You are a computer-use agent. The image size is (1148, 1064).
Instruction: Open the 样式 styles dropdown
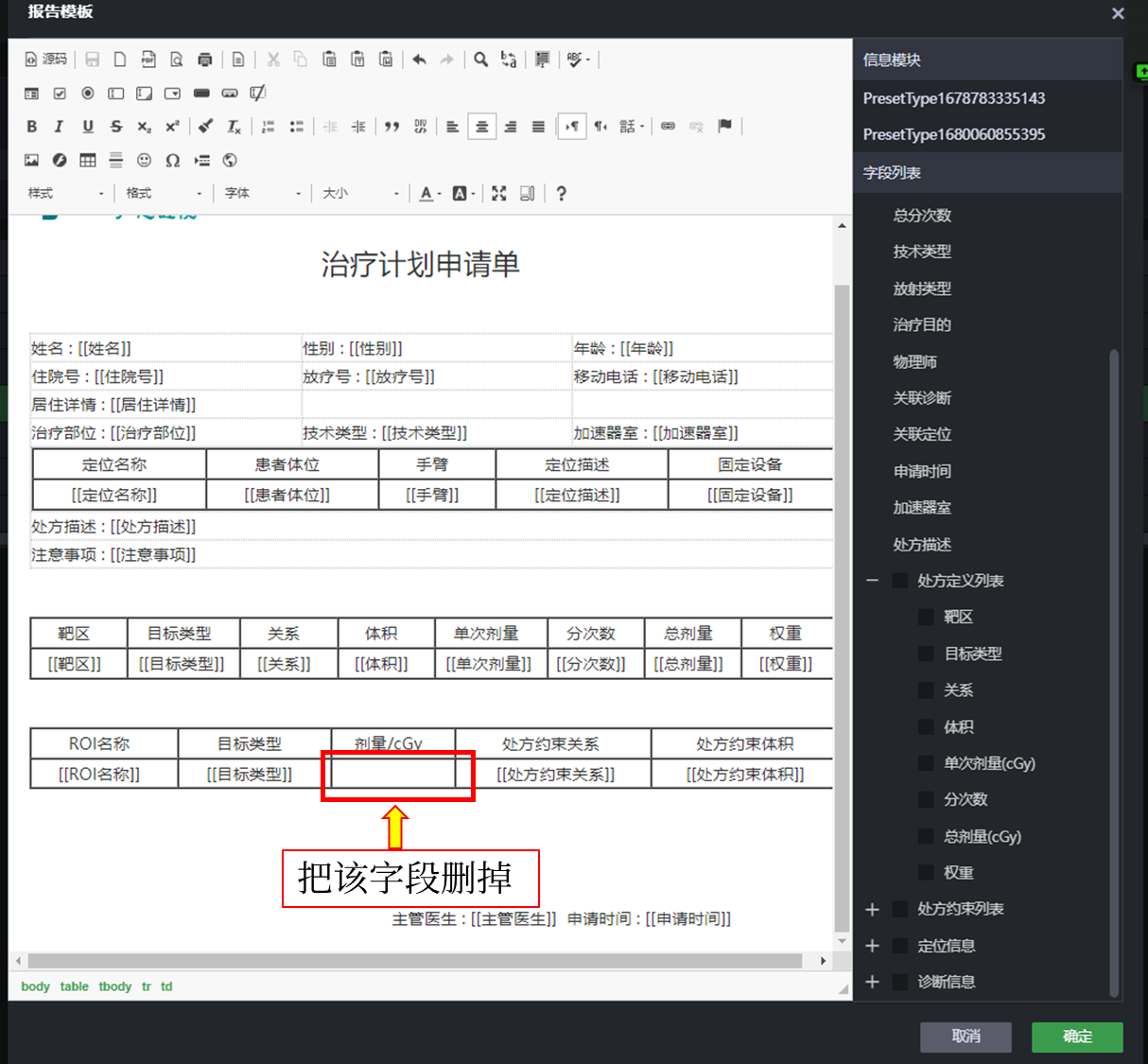click(65, 193)
